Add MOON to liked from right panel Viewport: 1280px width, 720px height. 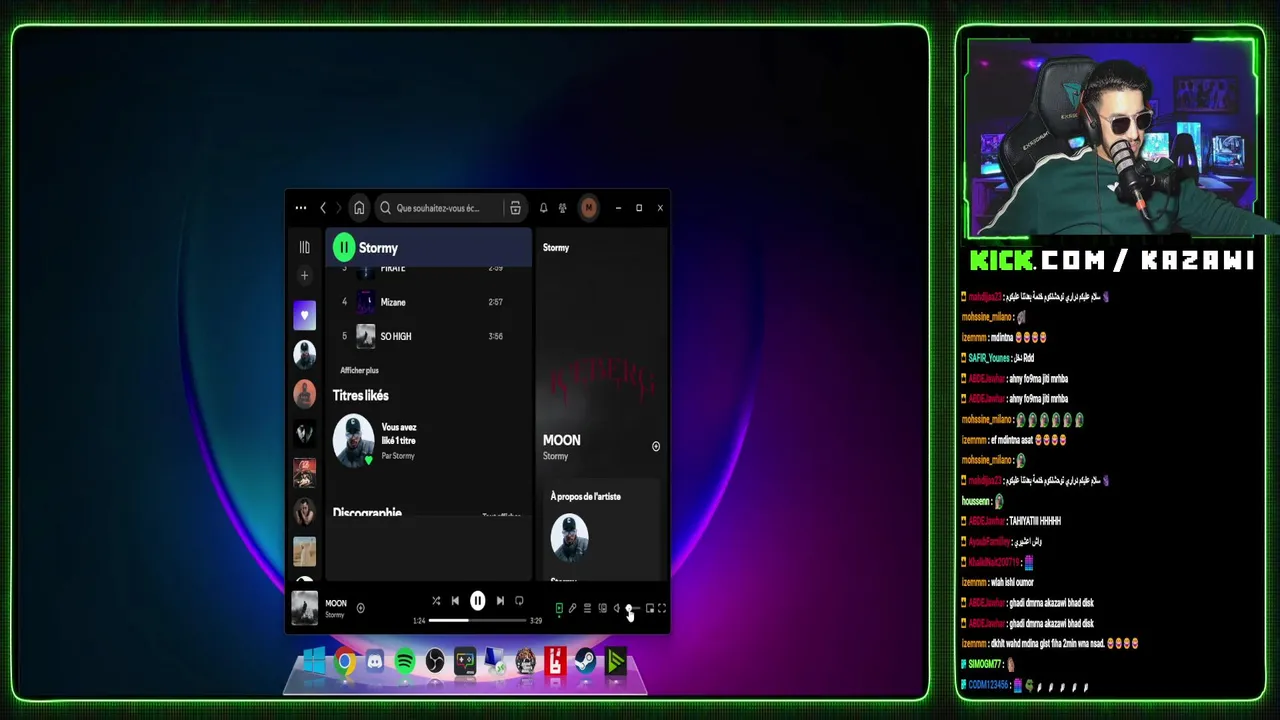(x=656, y=446)
